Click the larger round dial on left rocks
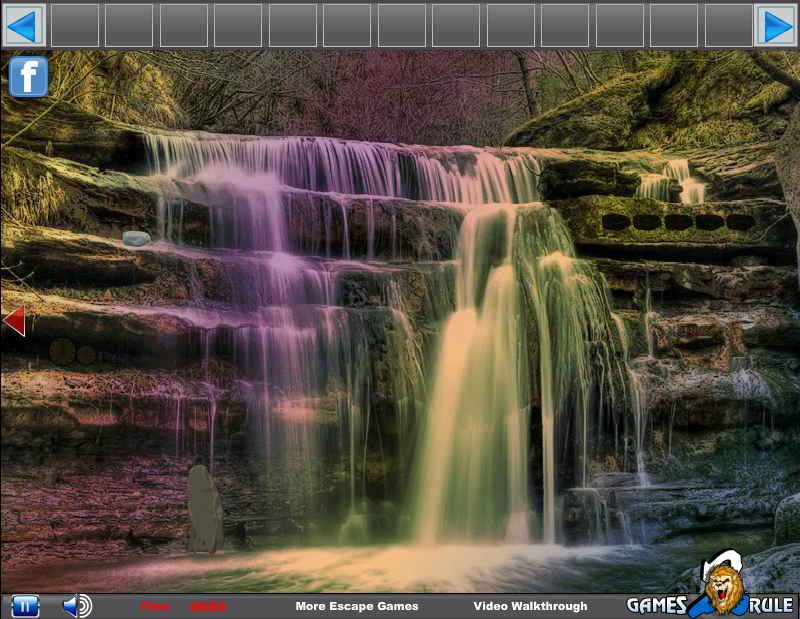The width and height of the screenshot is (800, 619). pos(62,352)
